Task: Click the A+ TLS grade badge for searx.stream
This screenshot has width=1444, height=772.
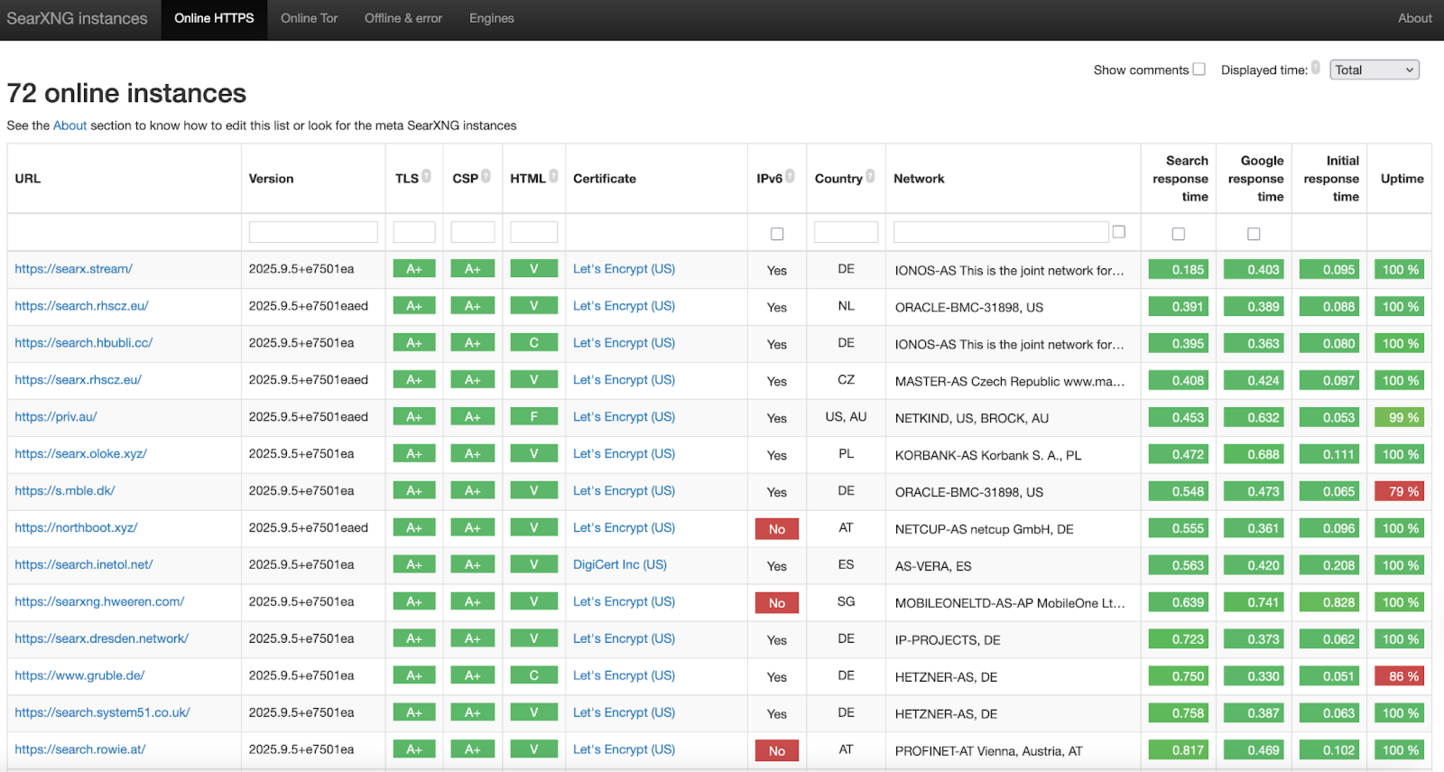Action: pos(414,270)
